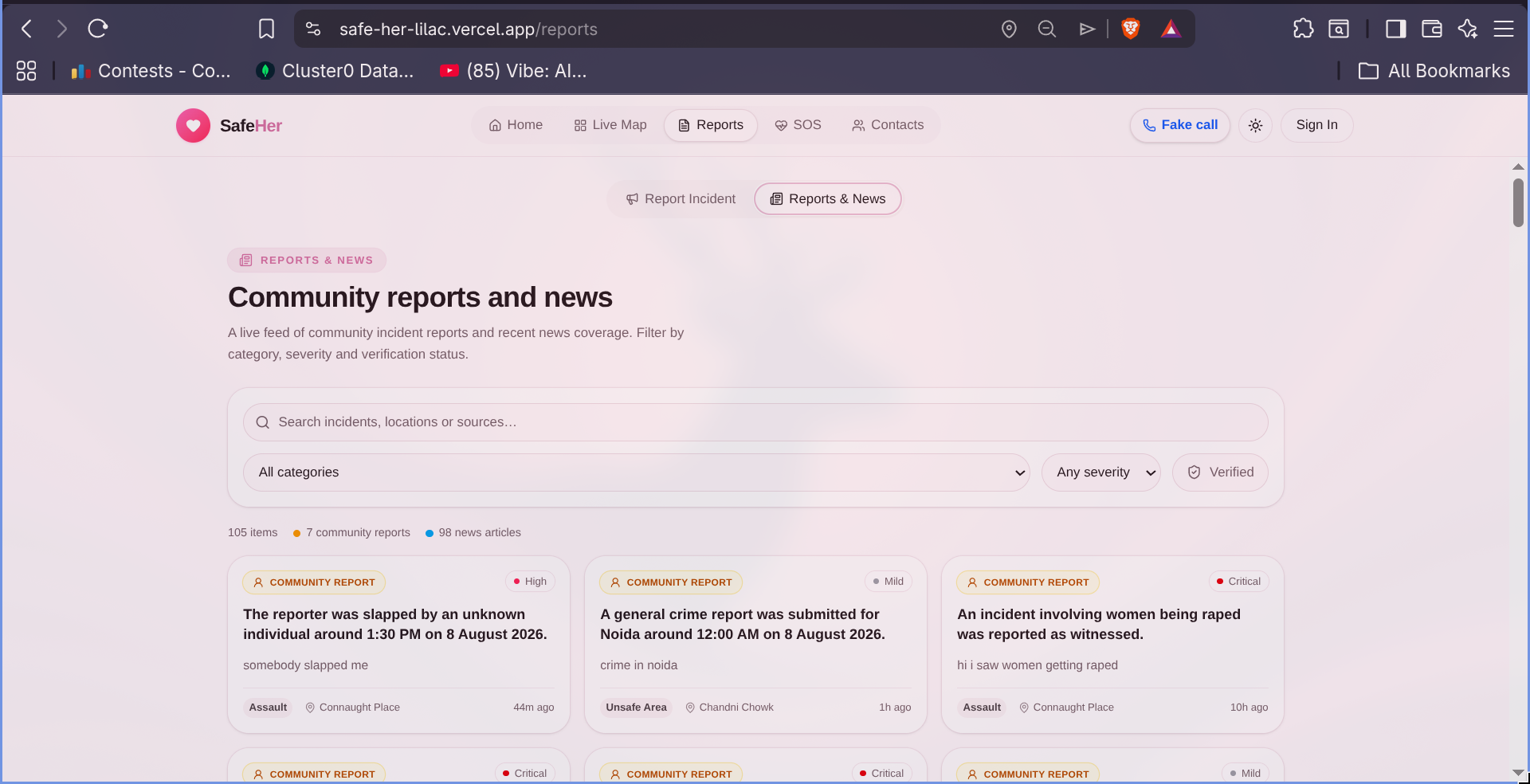Viewport: 1530px width, 784px height.
Task: Open the browser extensions puzzle icon
Action: tap(1303, 29)
